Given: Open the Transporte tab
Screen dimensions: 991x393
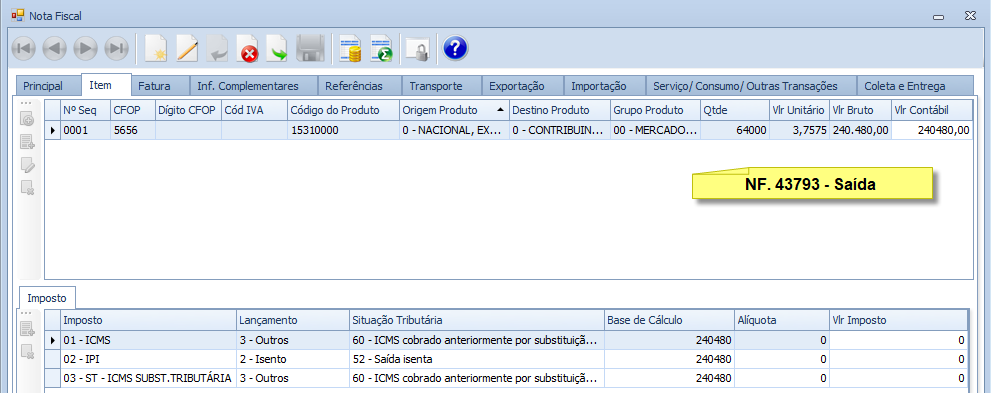Looking at the screenshot, I should click(442, 86).
